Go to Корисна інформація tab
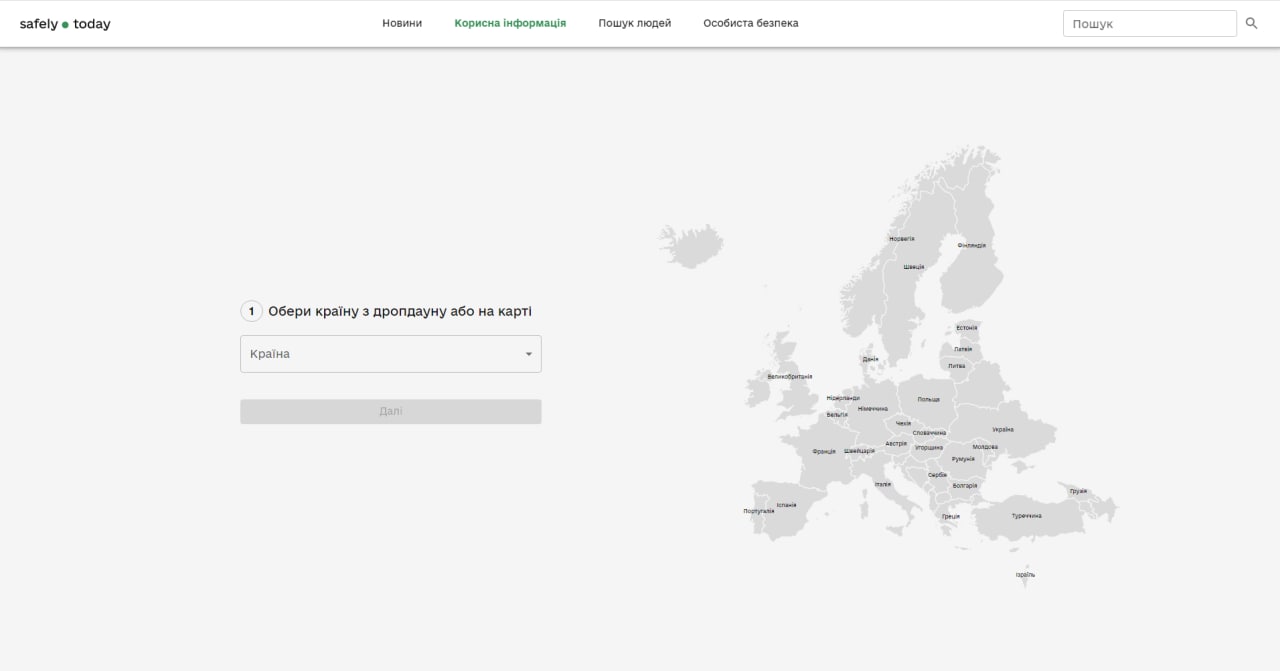Image resolution: width=1280 pixels, height=671 pixels. click(x=510, y=23)
